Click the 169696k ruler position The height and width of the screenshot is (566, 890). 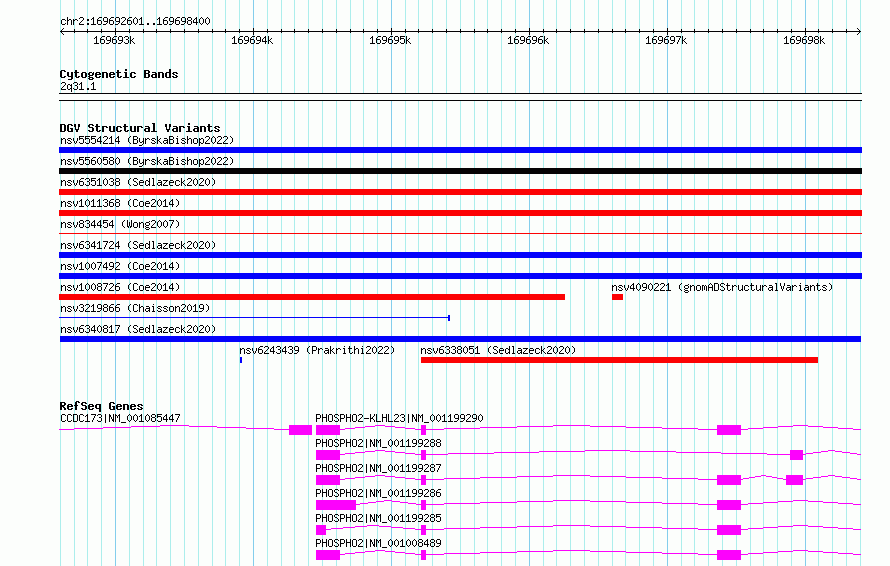coord(528,40)
